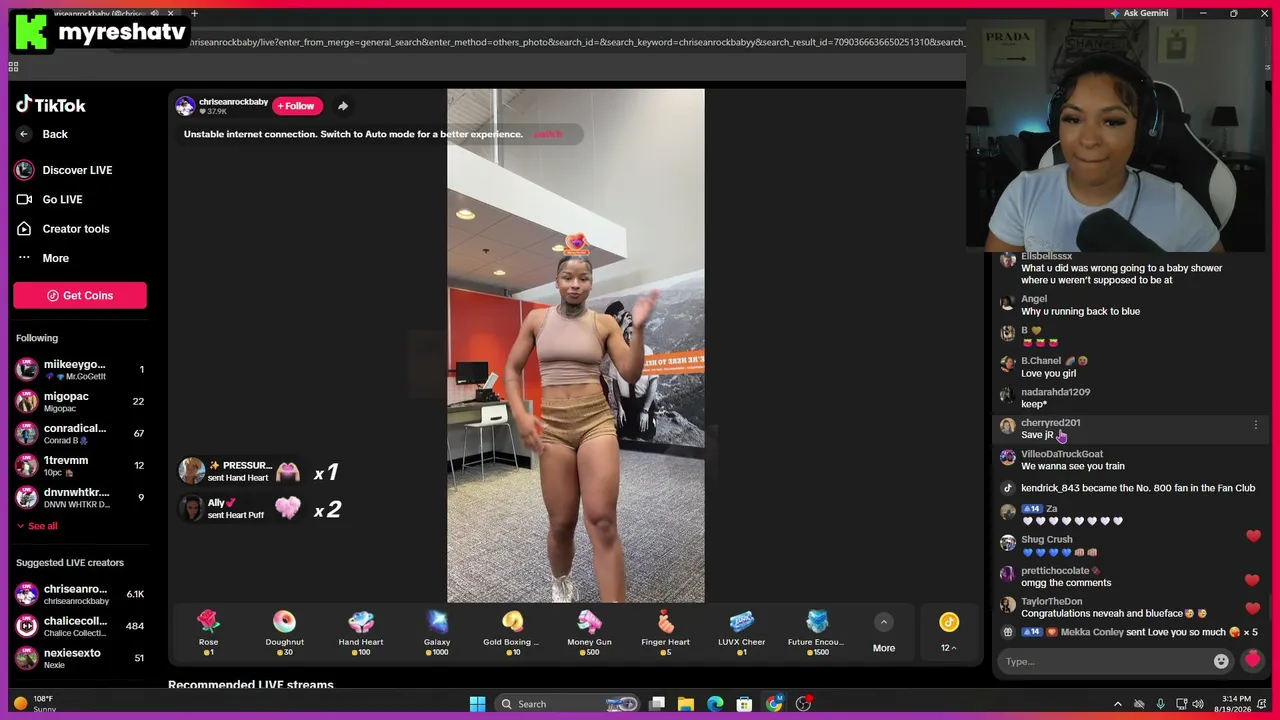Click the TikTok logo
Viewport: 1280px width, 720px height.
(51, 105)
